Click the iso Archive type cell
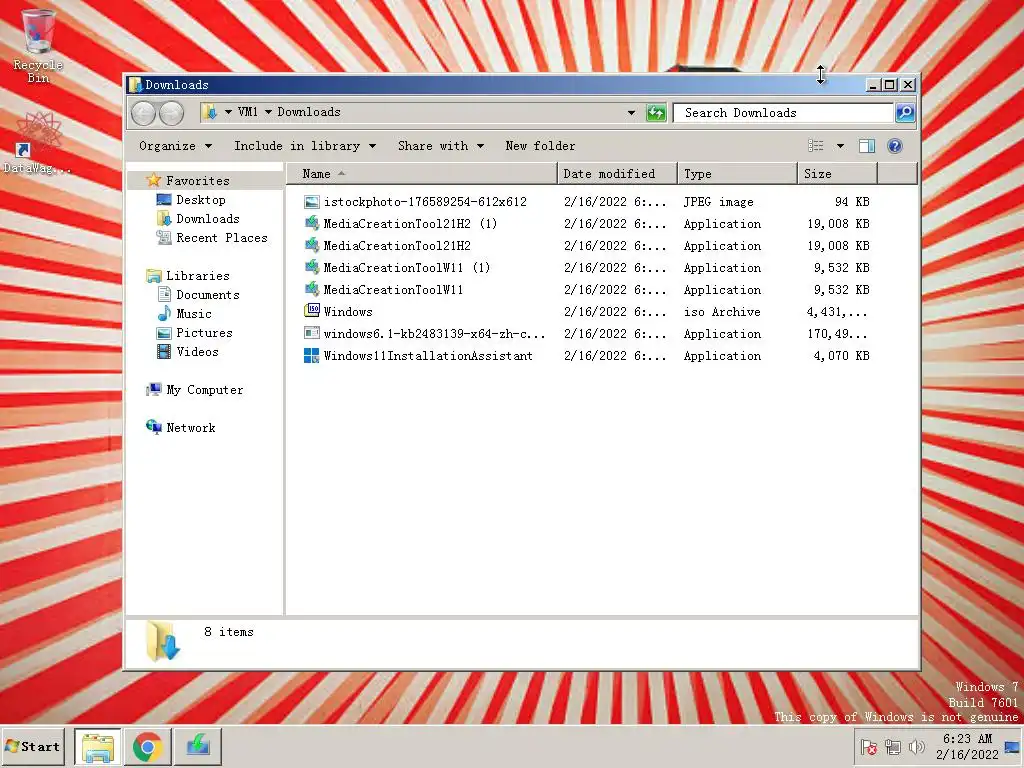1024x768 pixels. pos(722,312)
